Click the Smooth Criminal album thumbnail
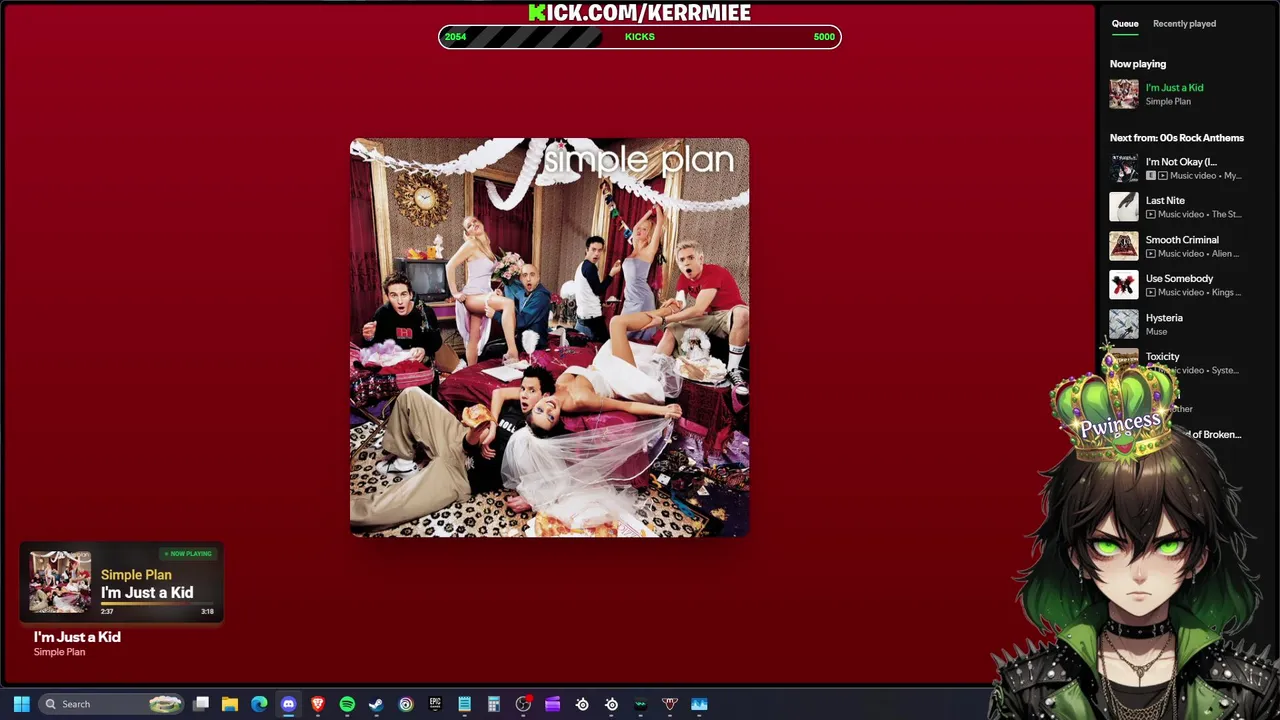This screenshot has width=1280, height=720. 1124,246
